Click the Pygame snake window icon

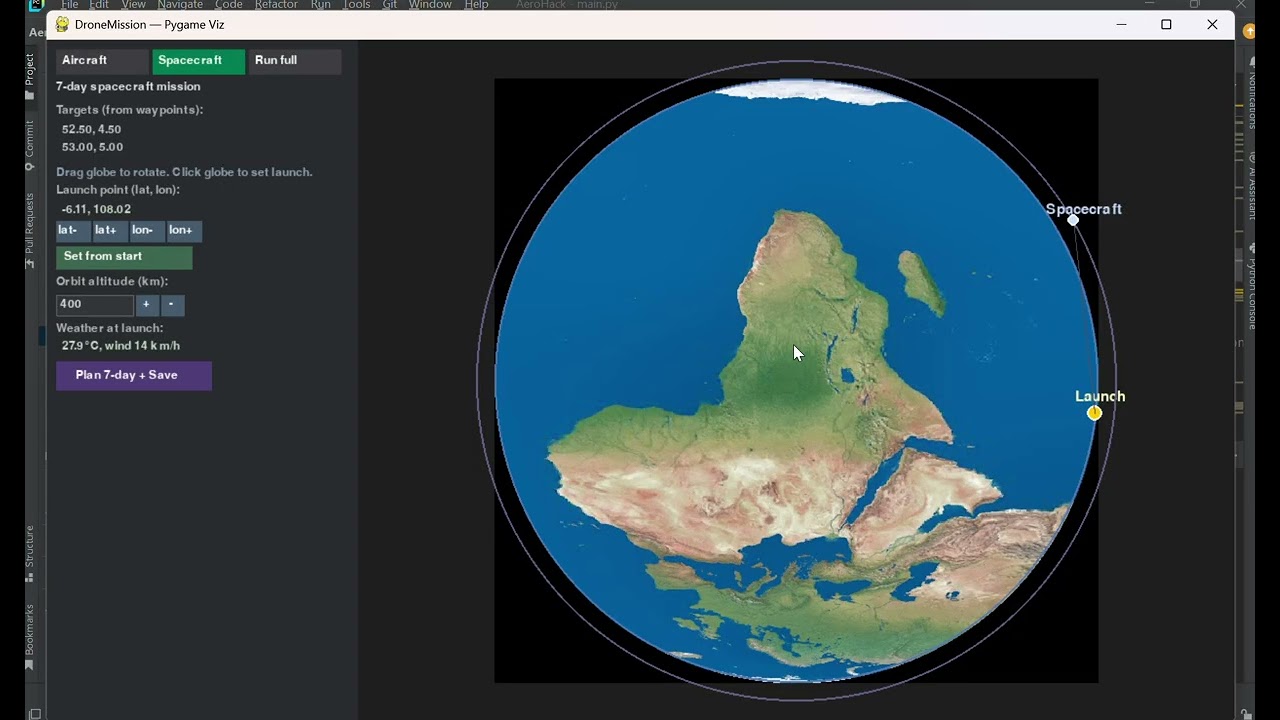[62, 25]
